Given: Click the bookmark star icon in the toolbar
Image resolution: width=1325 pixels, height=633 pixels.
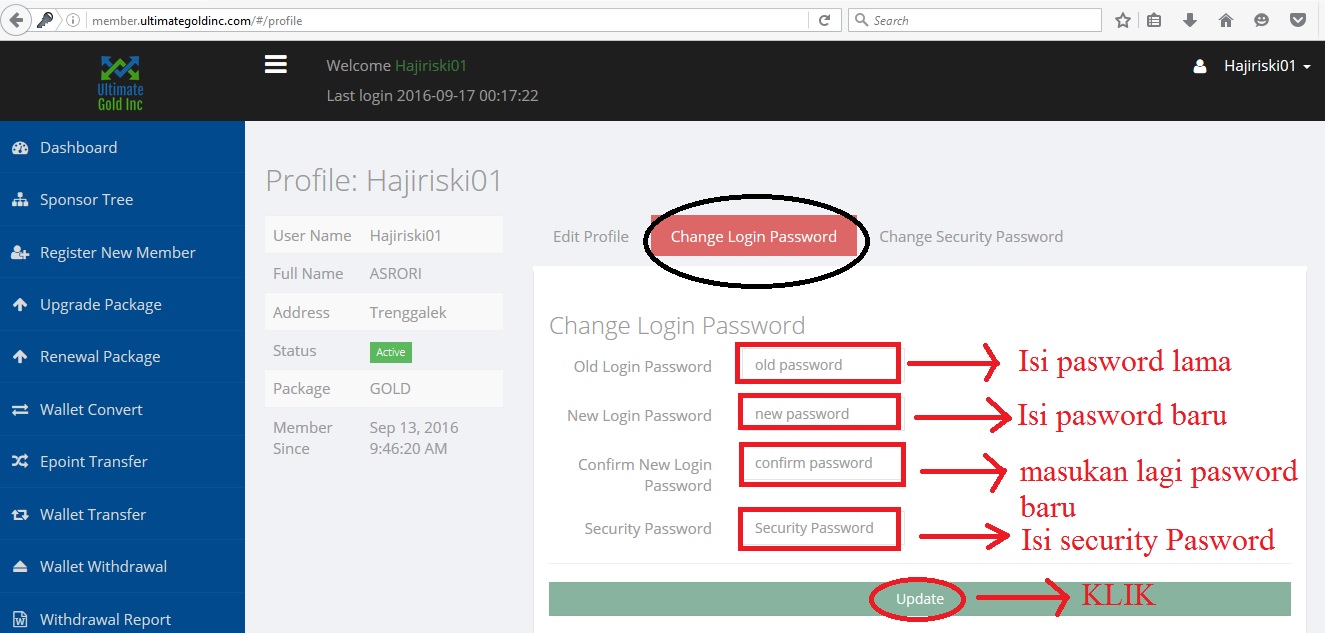Looking at the screenshot, I should [x=1122, y=19].
